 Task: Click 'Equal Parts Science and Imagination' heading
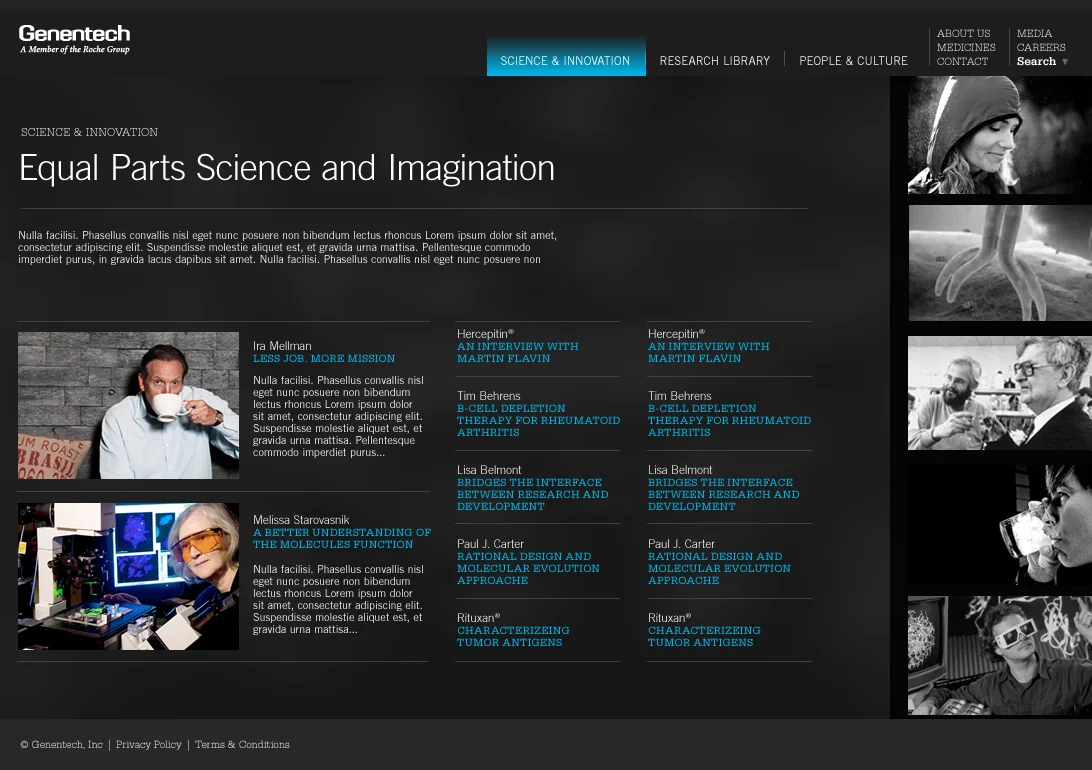287,168
